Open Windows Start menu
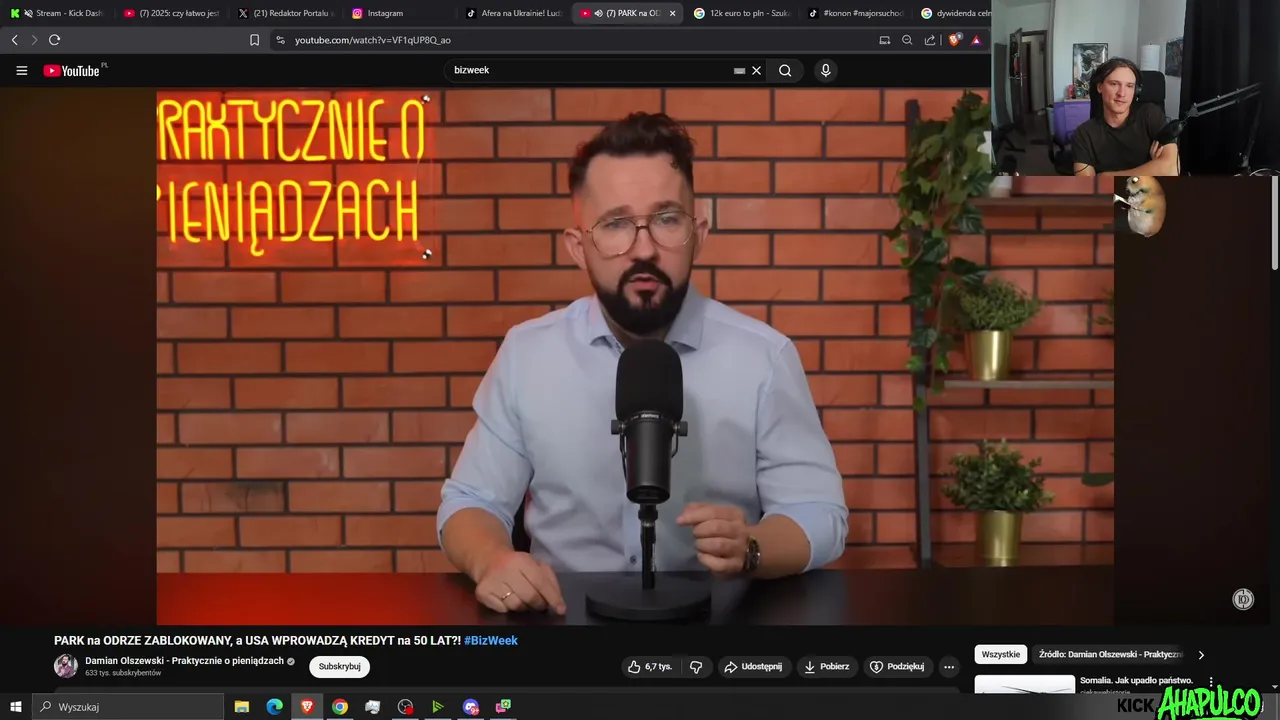 16,707
